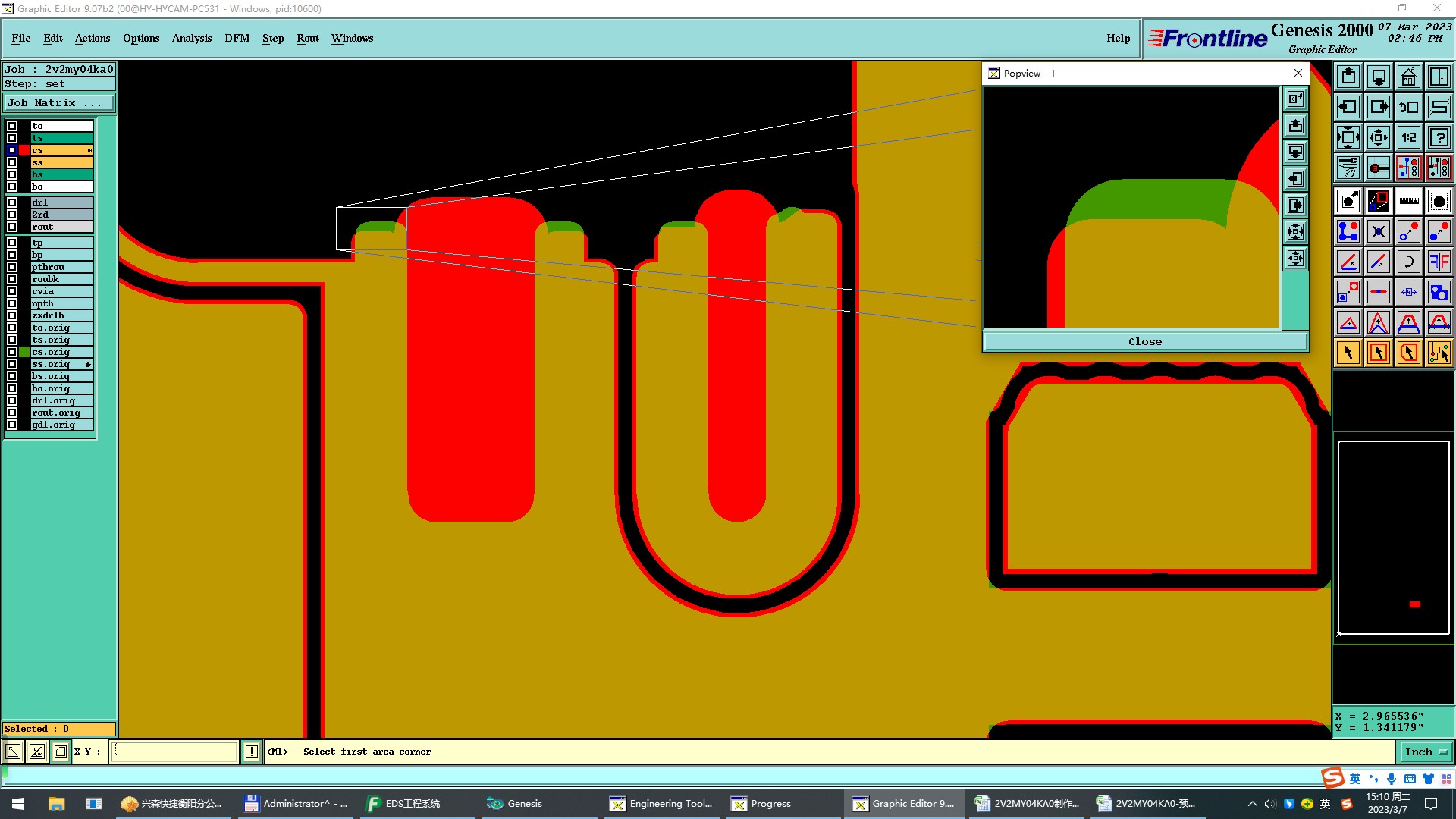Open the question mark help icon
Image resolution: width=1456 pixels, height=819 pixels.
point(1439,137)
